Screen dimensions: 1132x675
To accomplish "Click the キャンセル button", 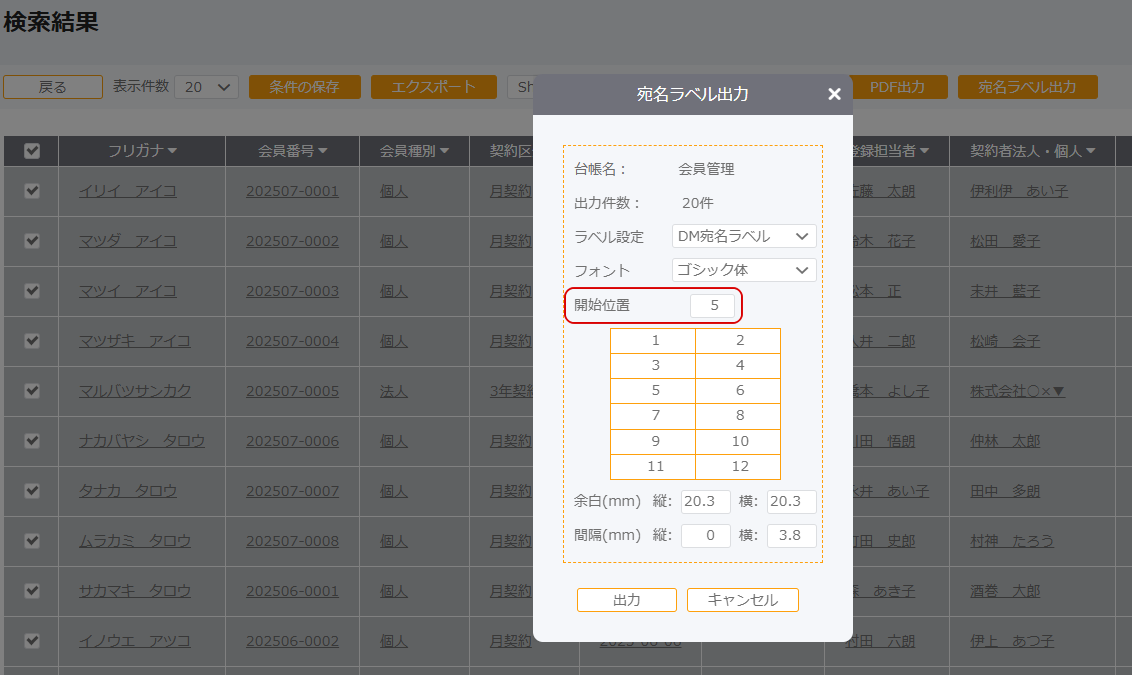I will 742,600.
